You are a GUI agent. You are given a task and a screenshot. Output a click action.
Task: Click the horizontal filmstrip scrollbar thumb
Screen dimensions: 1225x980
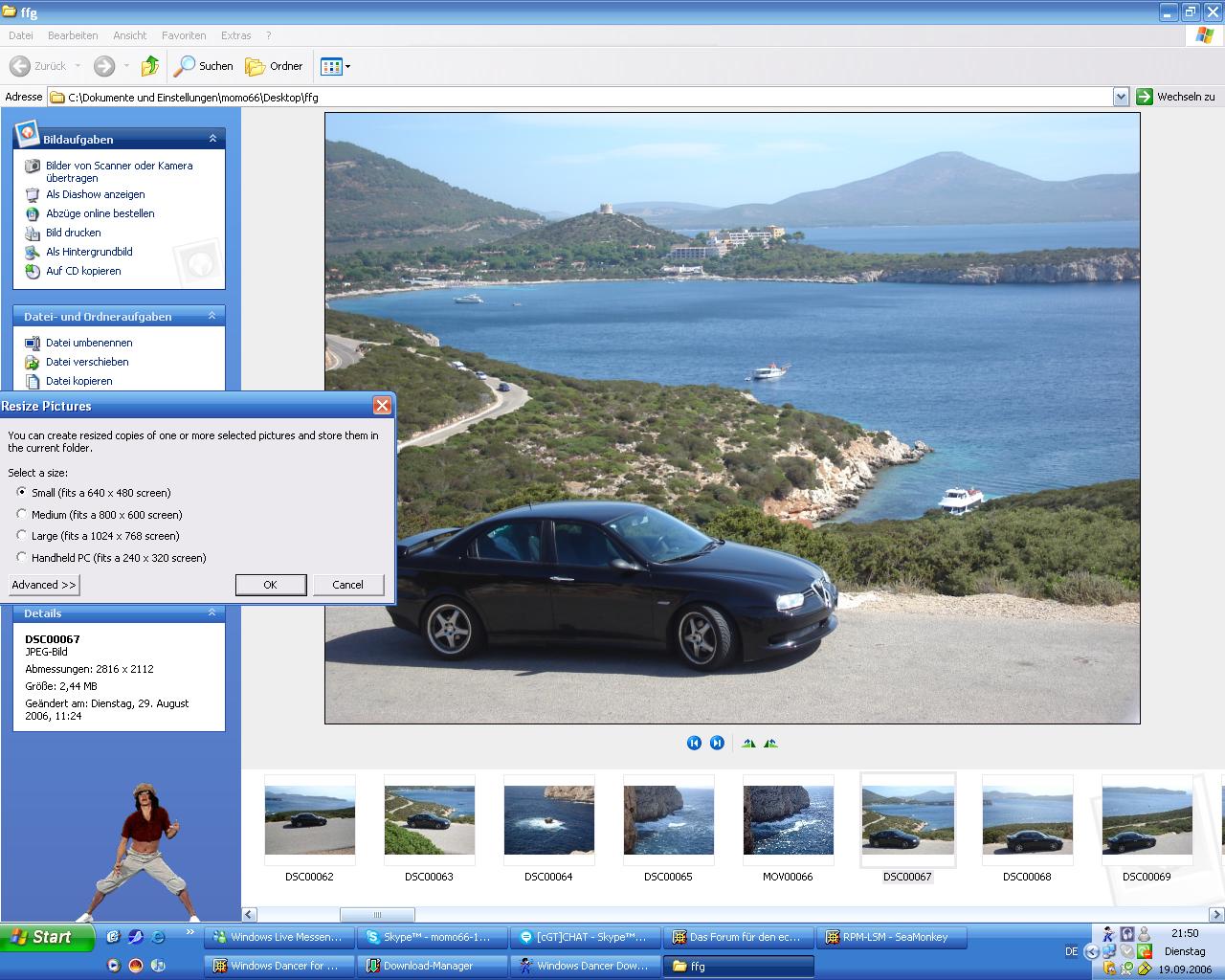click(377, 915)
